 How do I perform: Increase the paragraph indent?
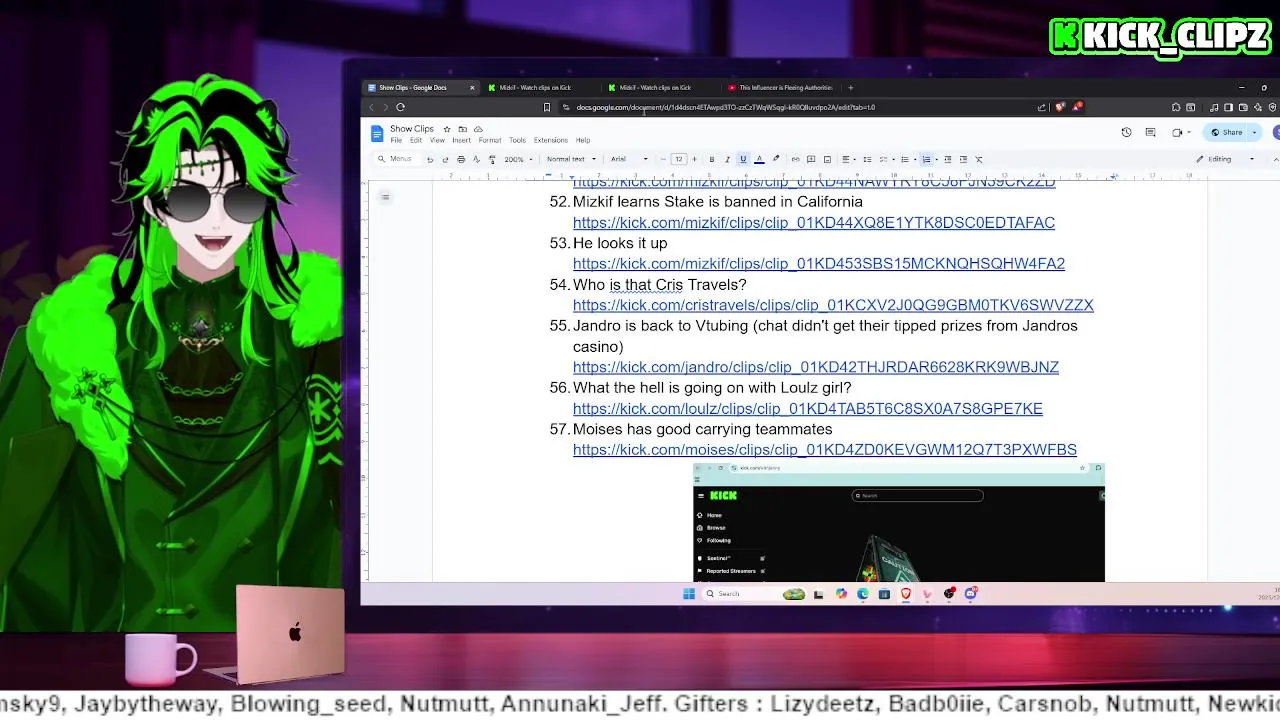click(x=963, y=159)
